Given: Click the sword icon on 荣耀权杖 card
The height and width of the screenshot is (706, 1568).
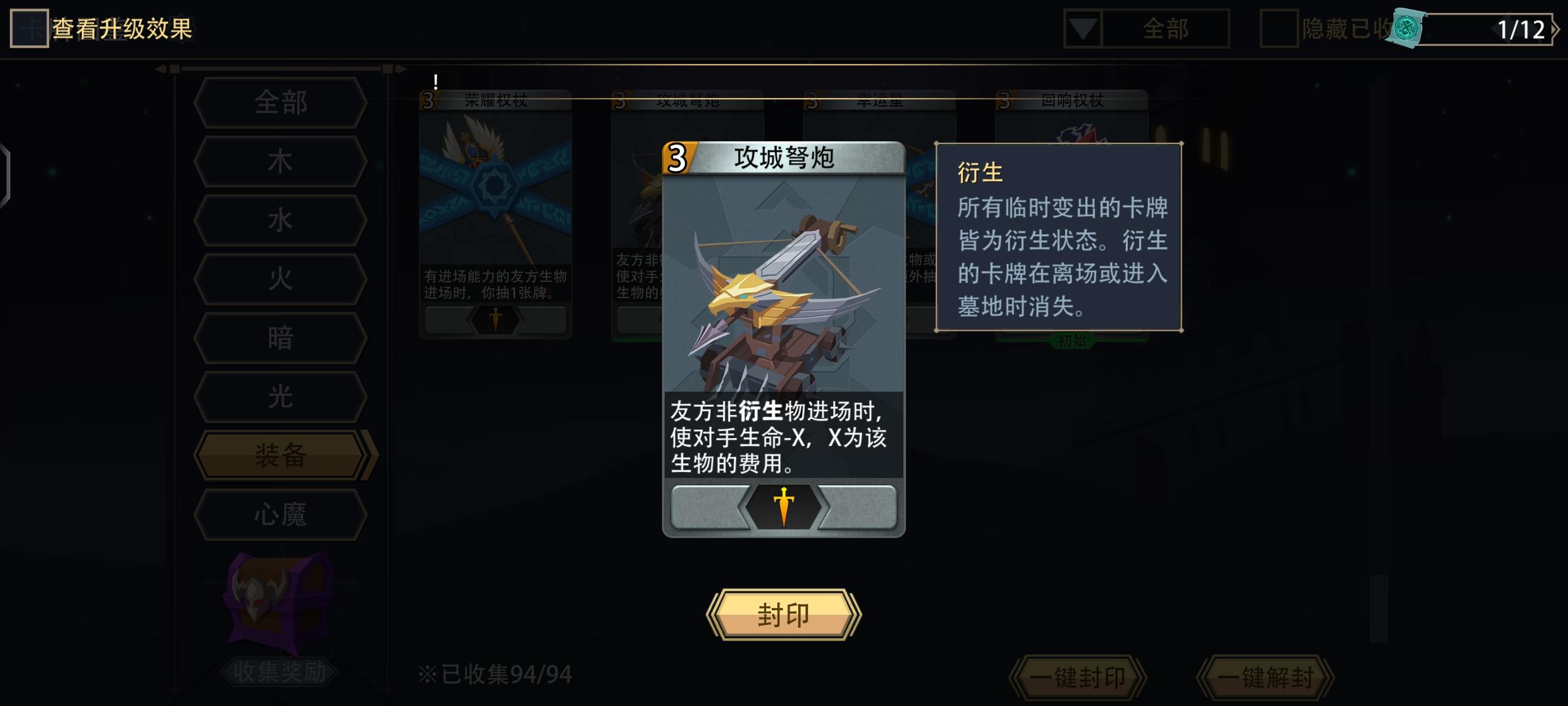Looking at the screenshot, I should [x=496, y=319].
